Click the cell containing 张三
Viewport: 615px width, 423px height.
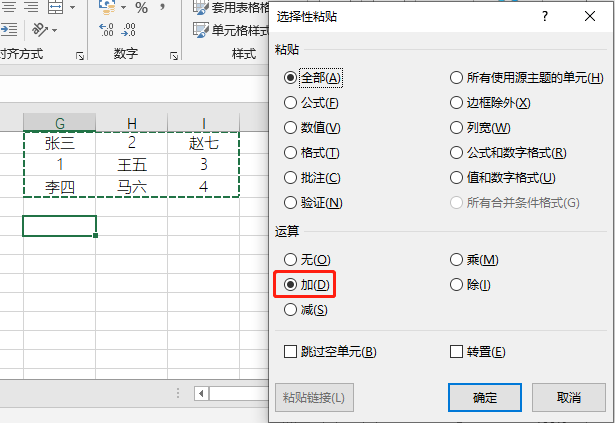click(x=60, y=143)
